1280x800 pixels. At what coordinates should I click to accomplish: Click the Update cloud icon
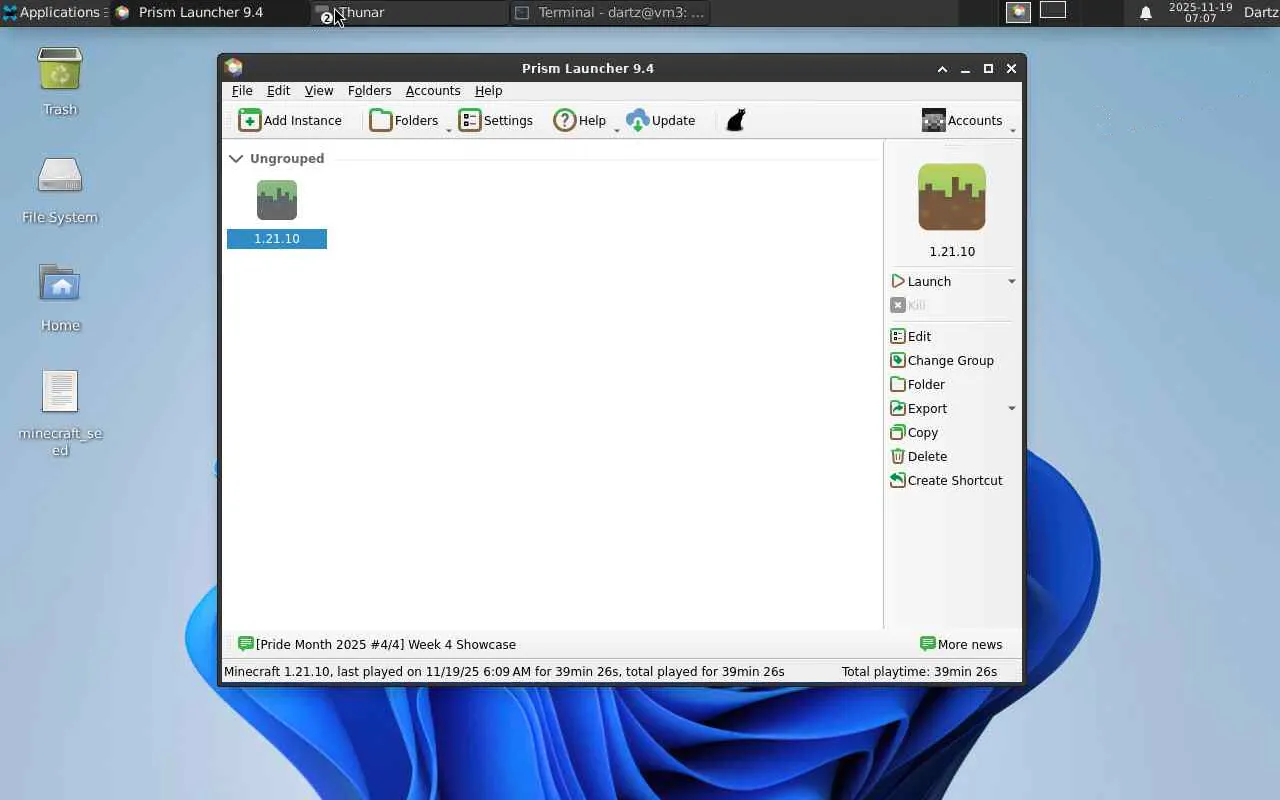637,121
